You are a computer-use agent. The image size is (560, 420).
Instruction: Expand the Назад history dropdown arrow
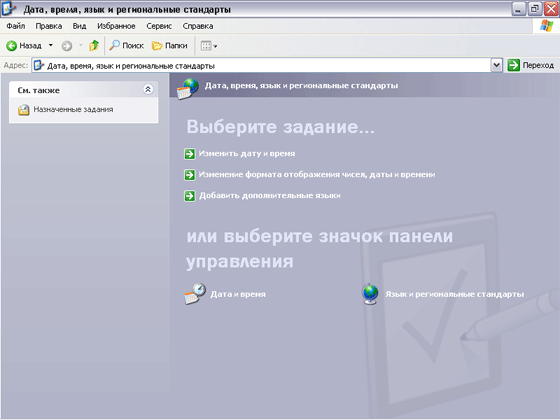tap(51, 45)
